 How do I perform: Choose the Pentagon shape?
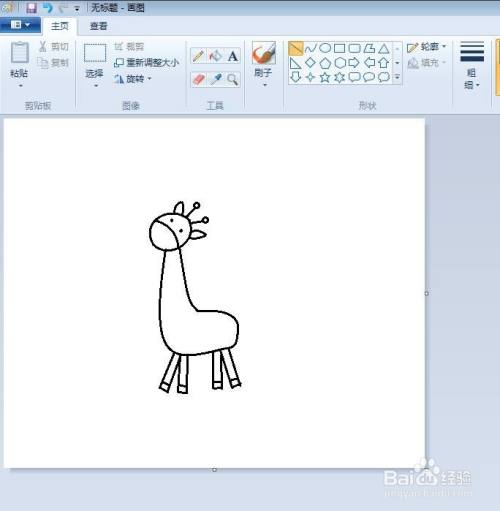click(325, 63)
